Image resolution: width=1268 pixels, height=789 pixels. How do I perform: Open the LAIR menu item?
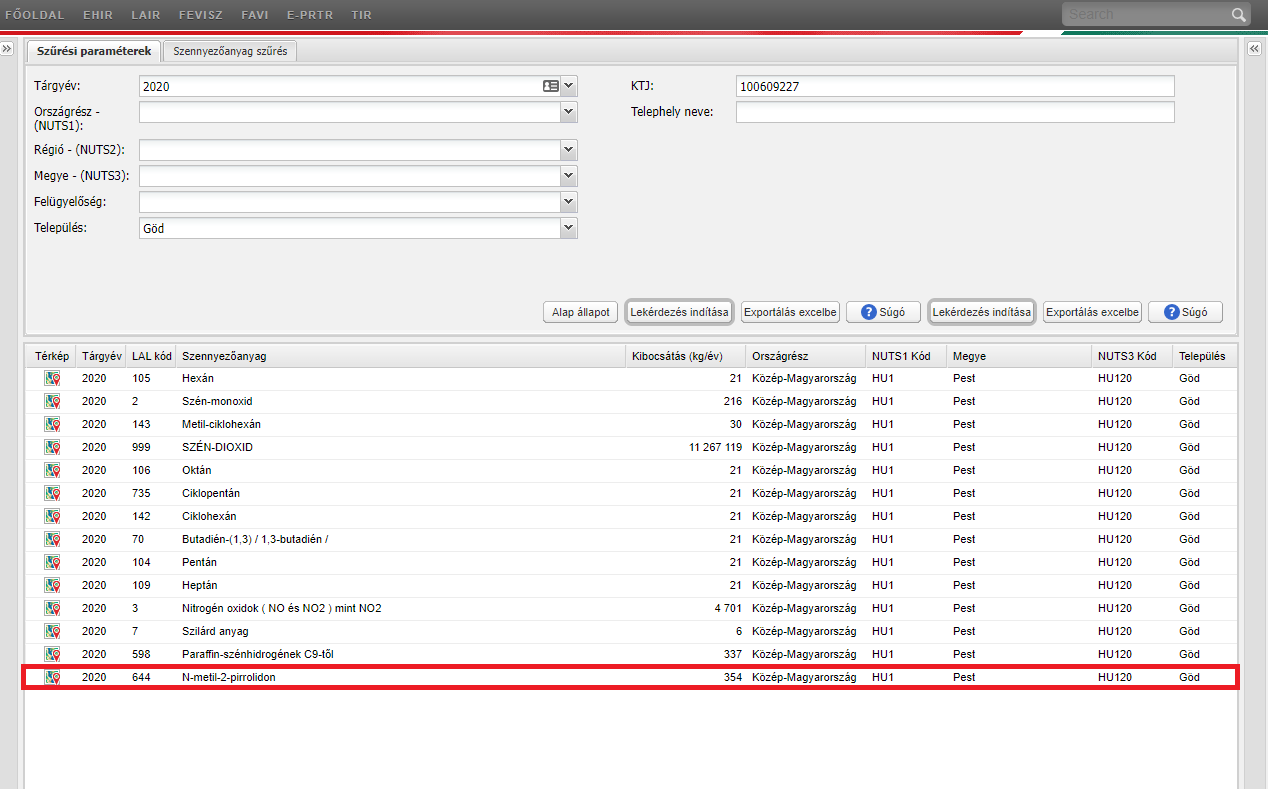tap(146, 15)
